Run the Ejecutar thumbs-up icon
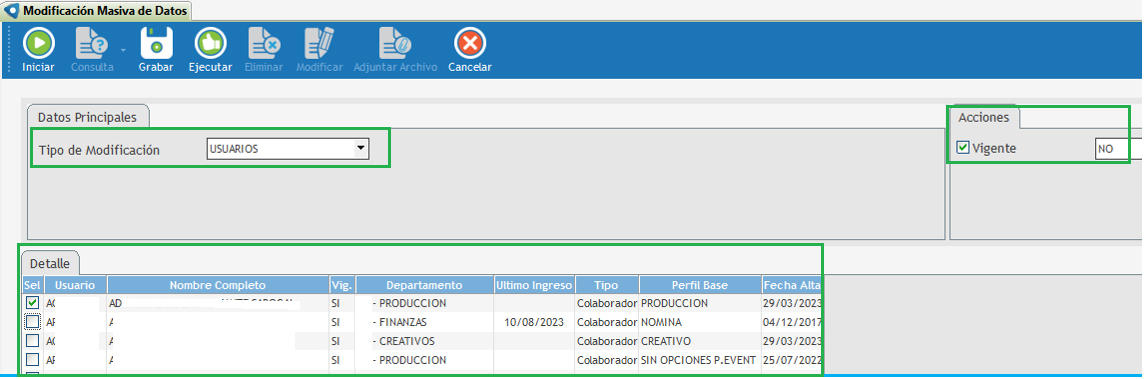Screen dimensions: 1146x379 [210, 44]
